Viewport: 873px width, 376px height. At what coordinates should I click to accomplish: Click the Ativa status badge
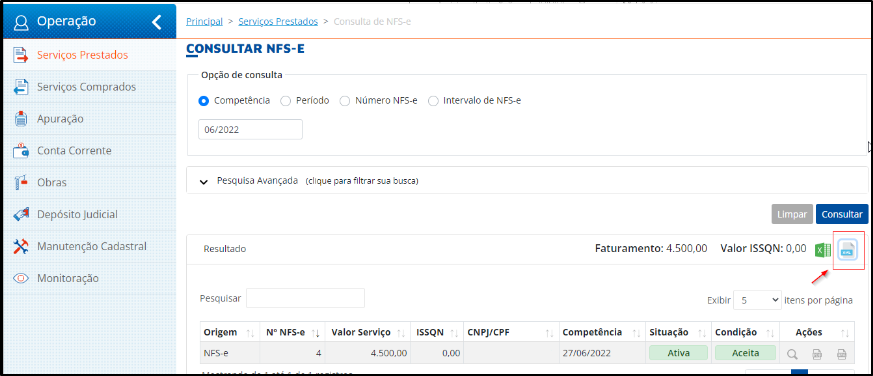point(678,353)
